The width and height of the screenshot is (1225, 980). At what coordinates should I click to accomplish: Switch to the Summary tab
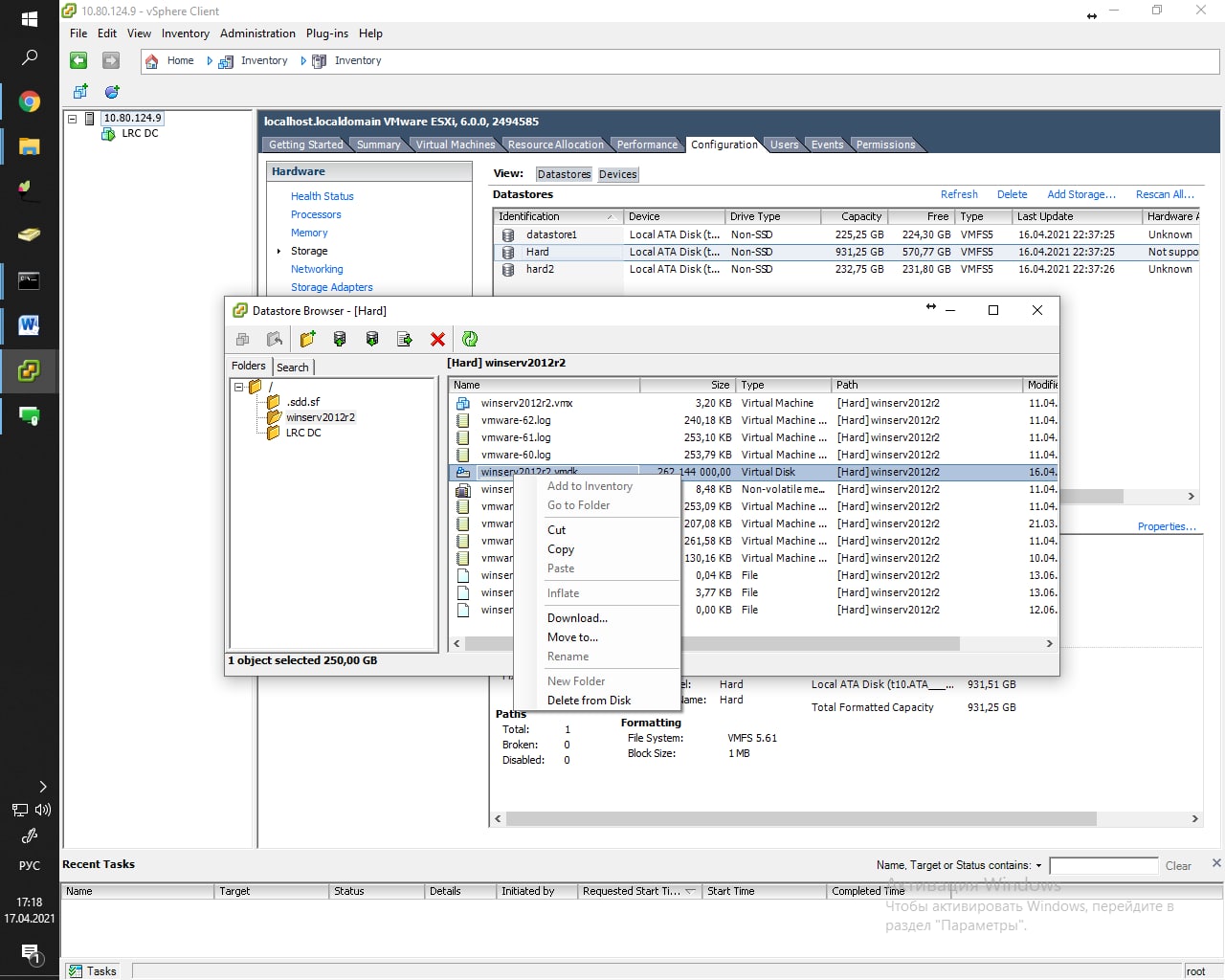tap(379, 145)
